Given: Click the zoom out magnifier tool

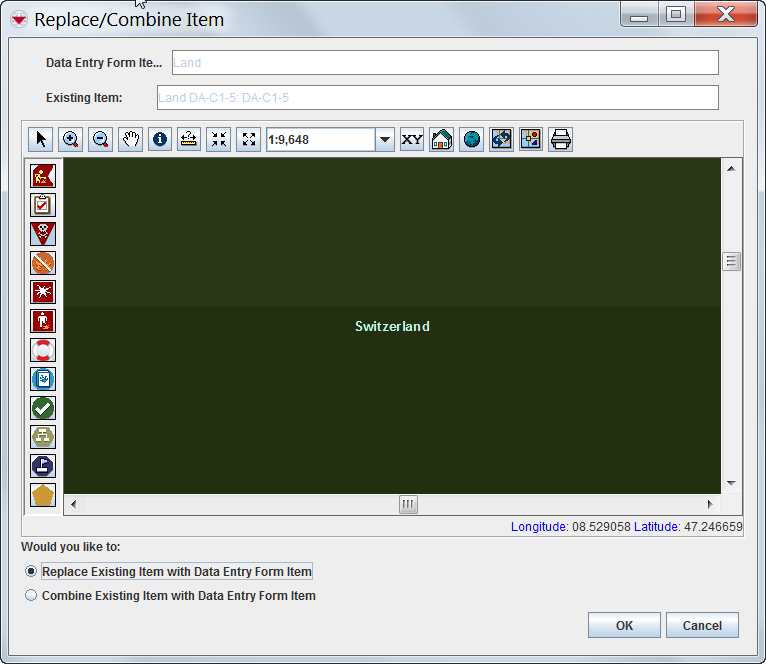Looking at the screenshot, I should click(x=100, y=140).
